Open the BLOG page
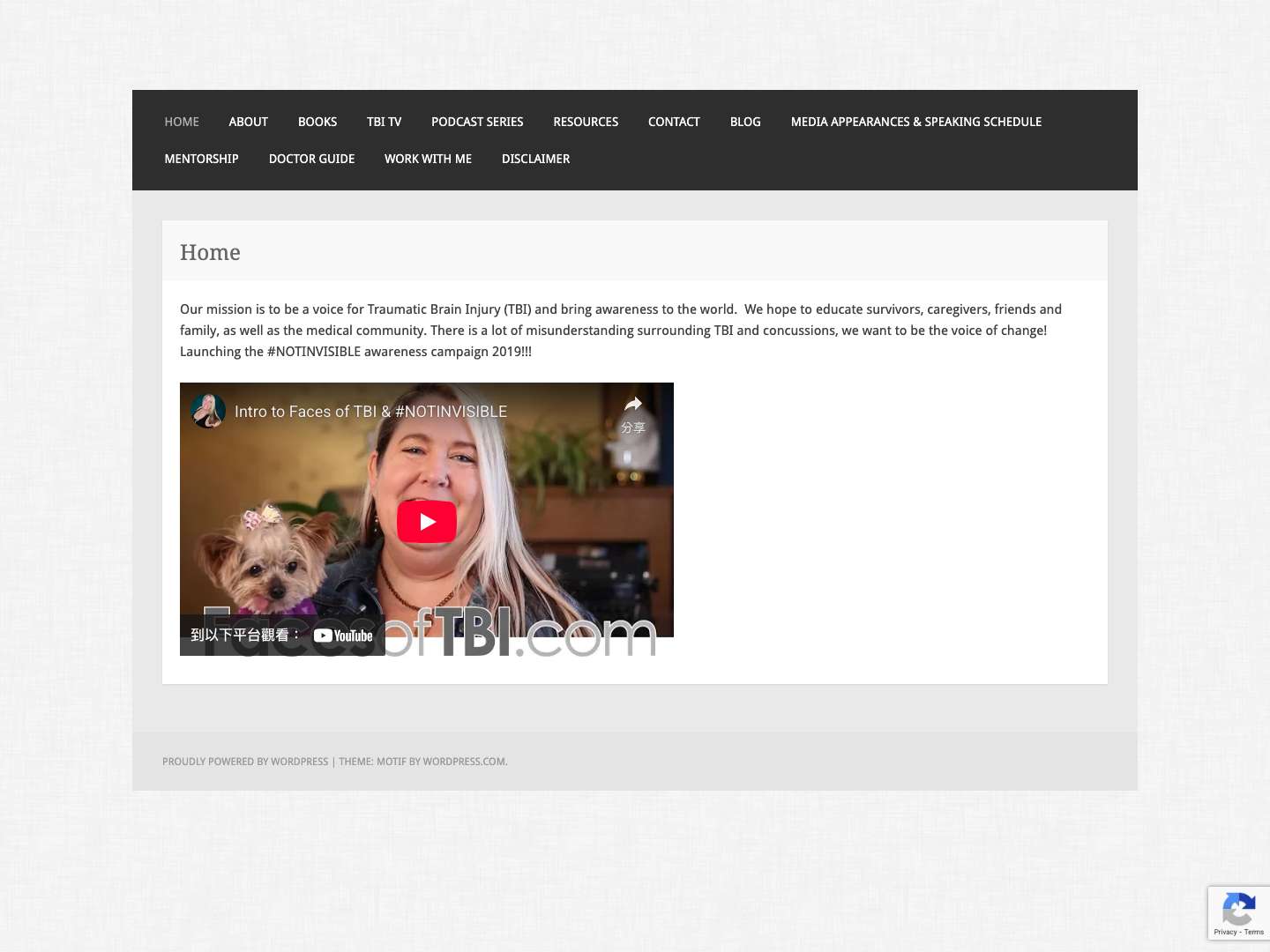The image size is (1270, 952). tap(745, 122)
